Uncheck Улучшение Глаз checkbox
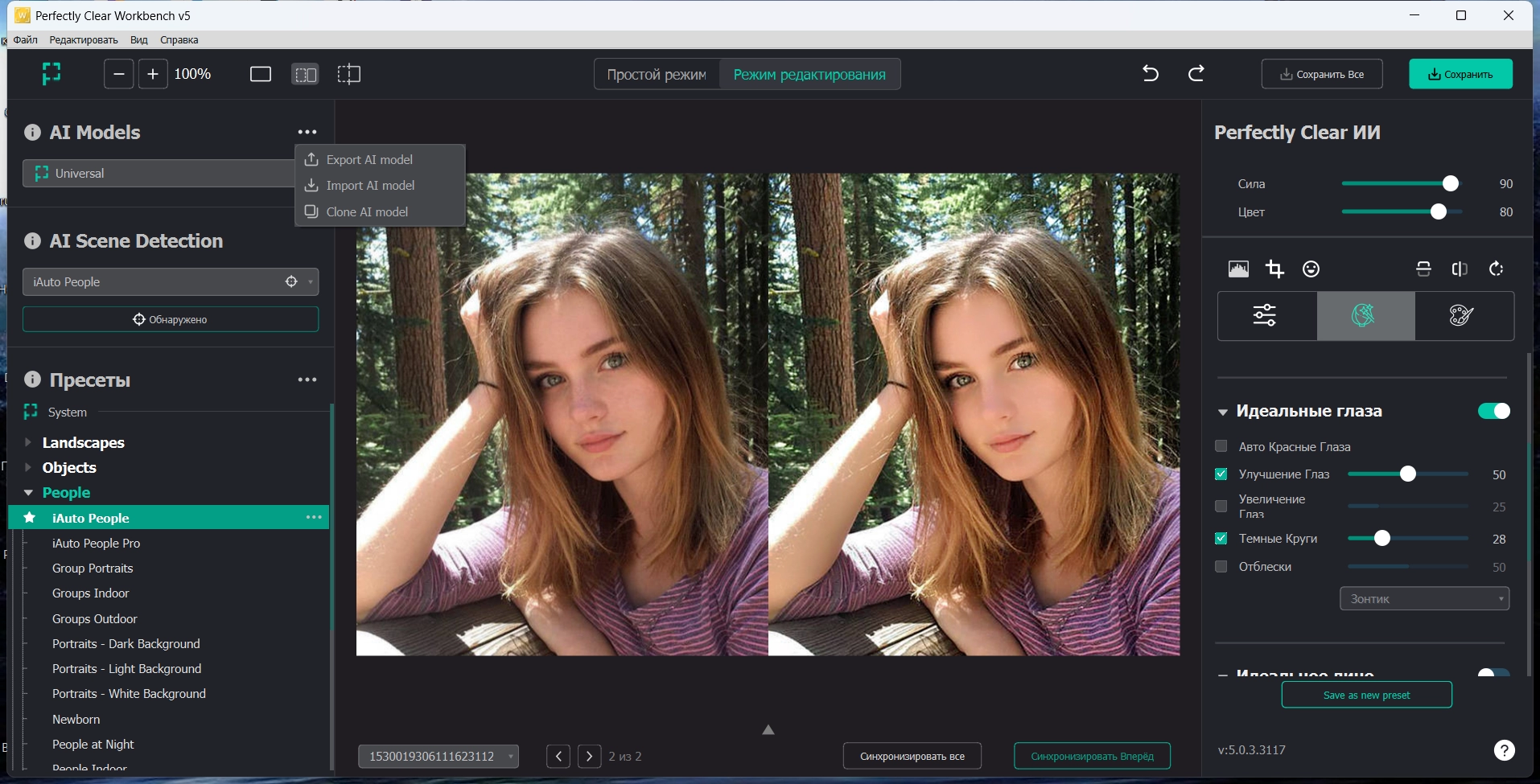Image resolution: width=1540 pixels, height=784 pixels. coord(1221,474)
